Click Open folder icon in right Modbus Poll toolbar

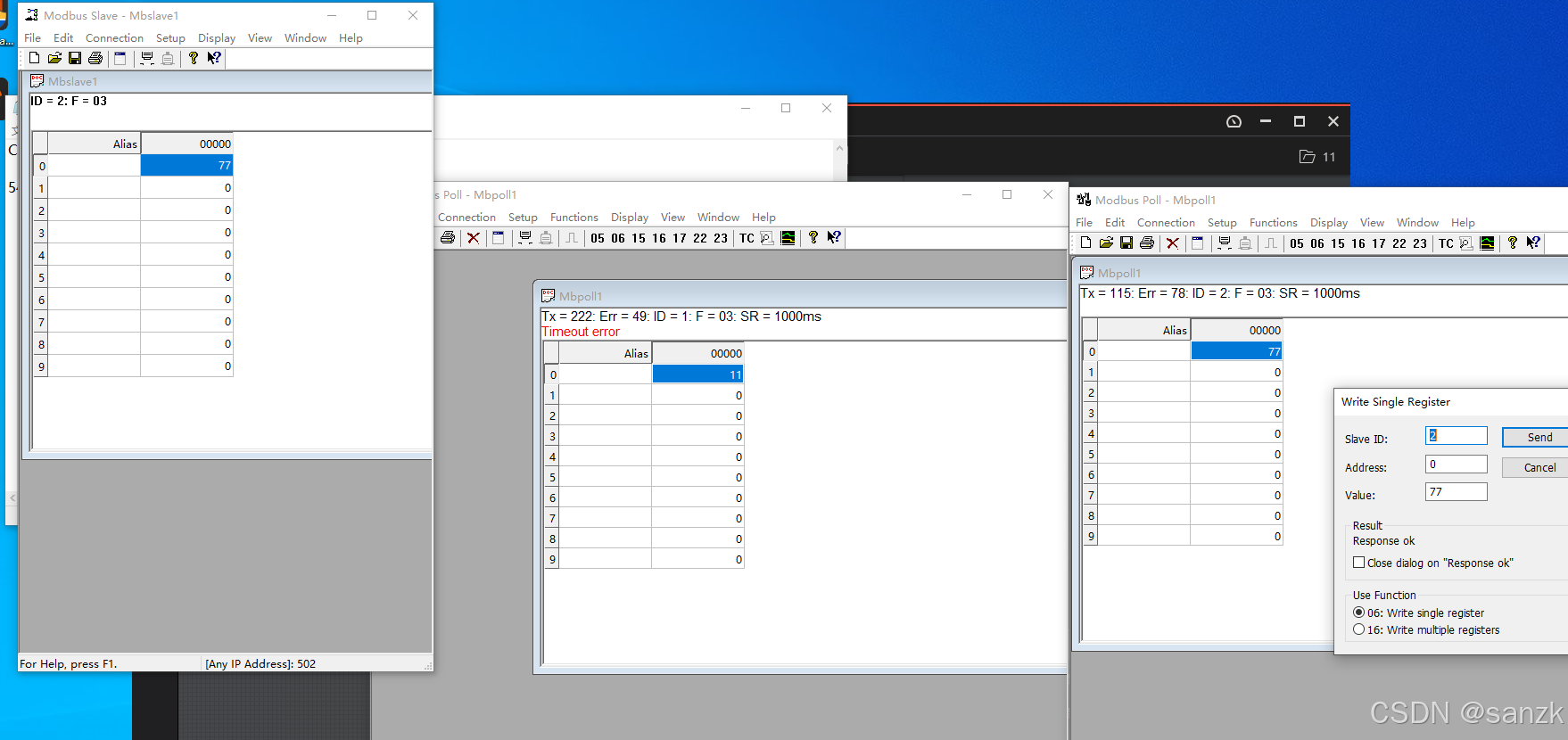pos(1106,243)
